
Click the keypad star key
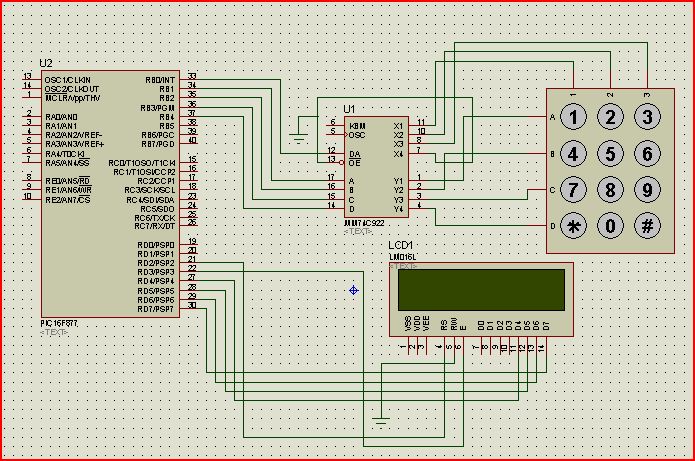pyautogui.click(x=573, y=226)
